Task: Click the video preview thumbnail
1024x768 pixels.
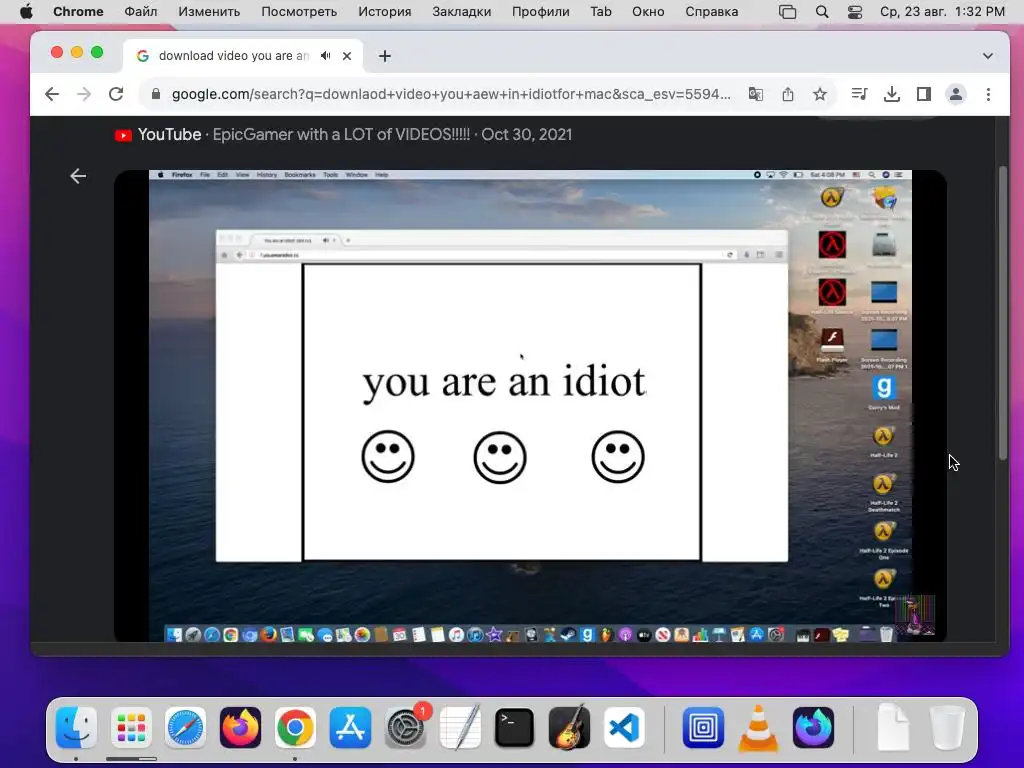Action: pos(530,406)
